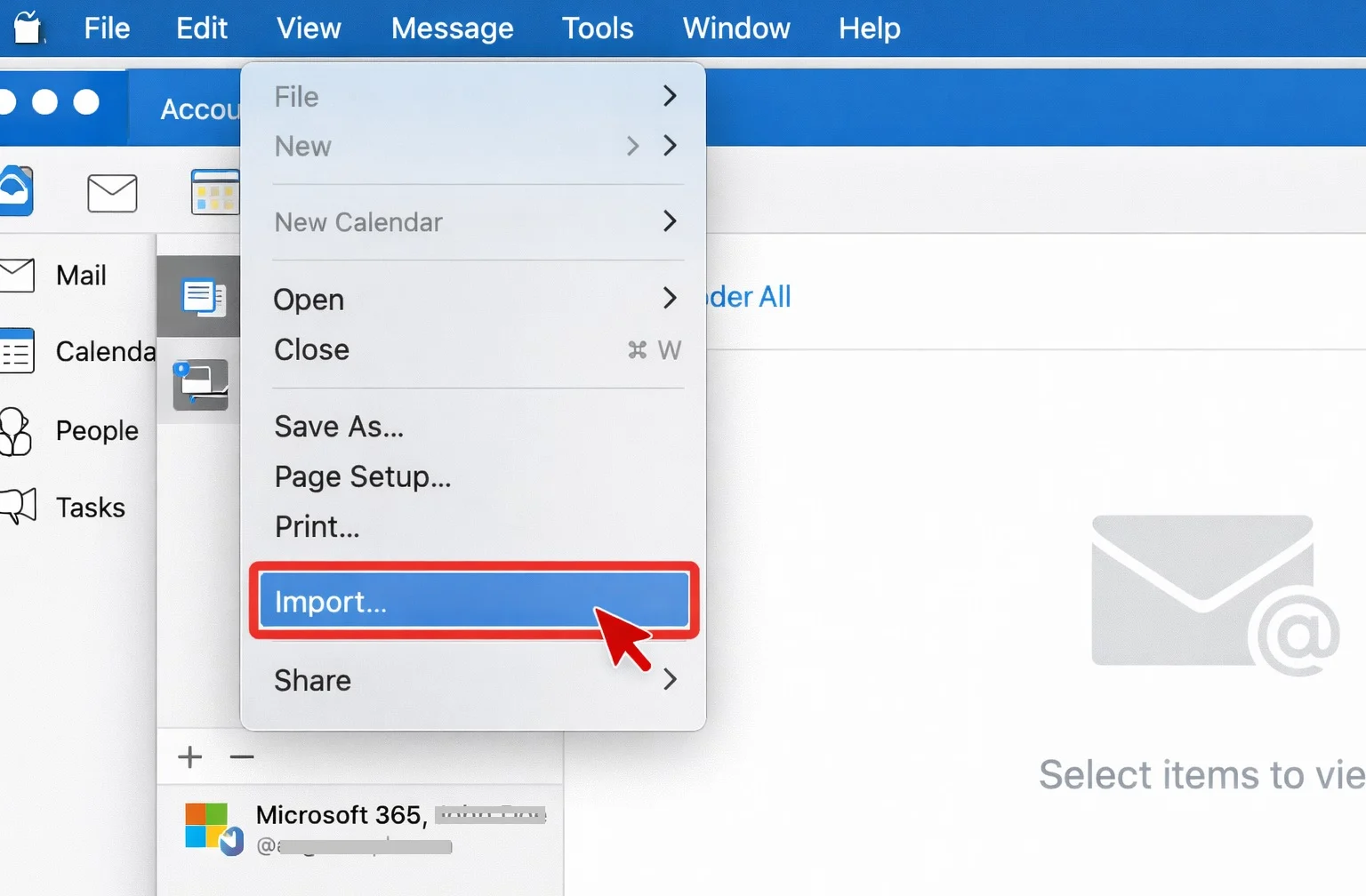
Task: Click the remove account minus button
Action: (x=241, y=756)
